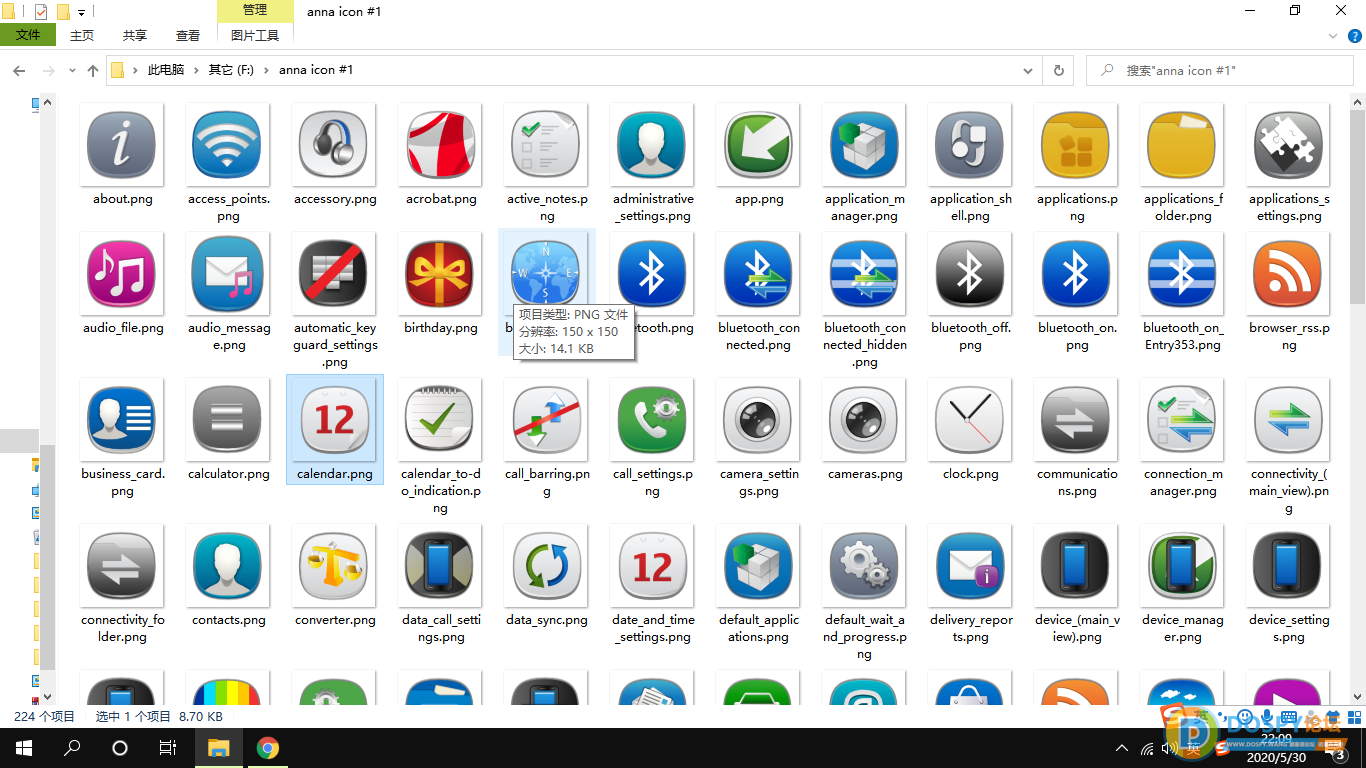
Task: Open the 查看 ribbon tab
Action: pyautogui.click(x=188, y=35)
